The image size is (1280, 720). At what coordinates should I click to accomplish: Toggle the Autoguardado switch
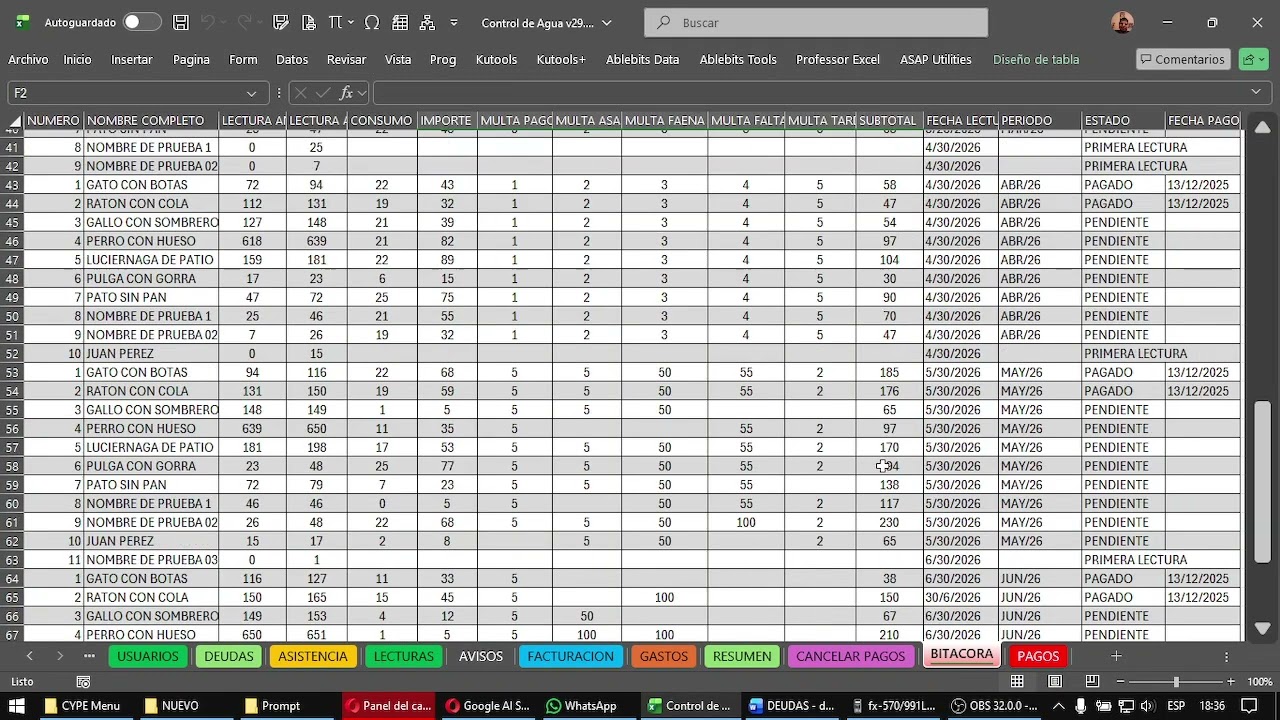pos(142,22)
